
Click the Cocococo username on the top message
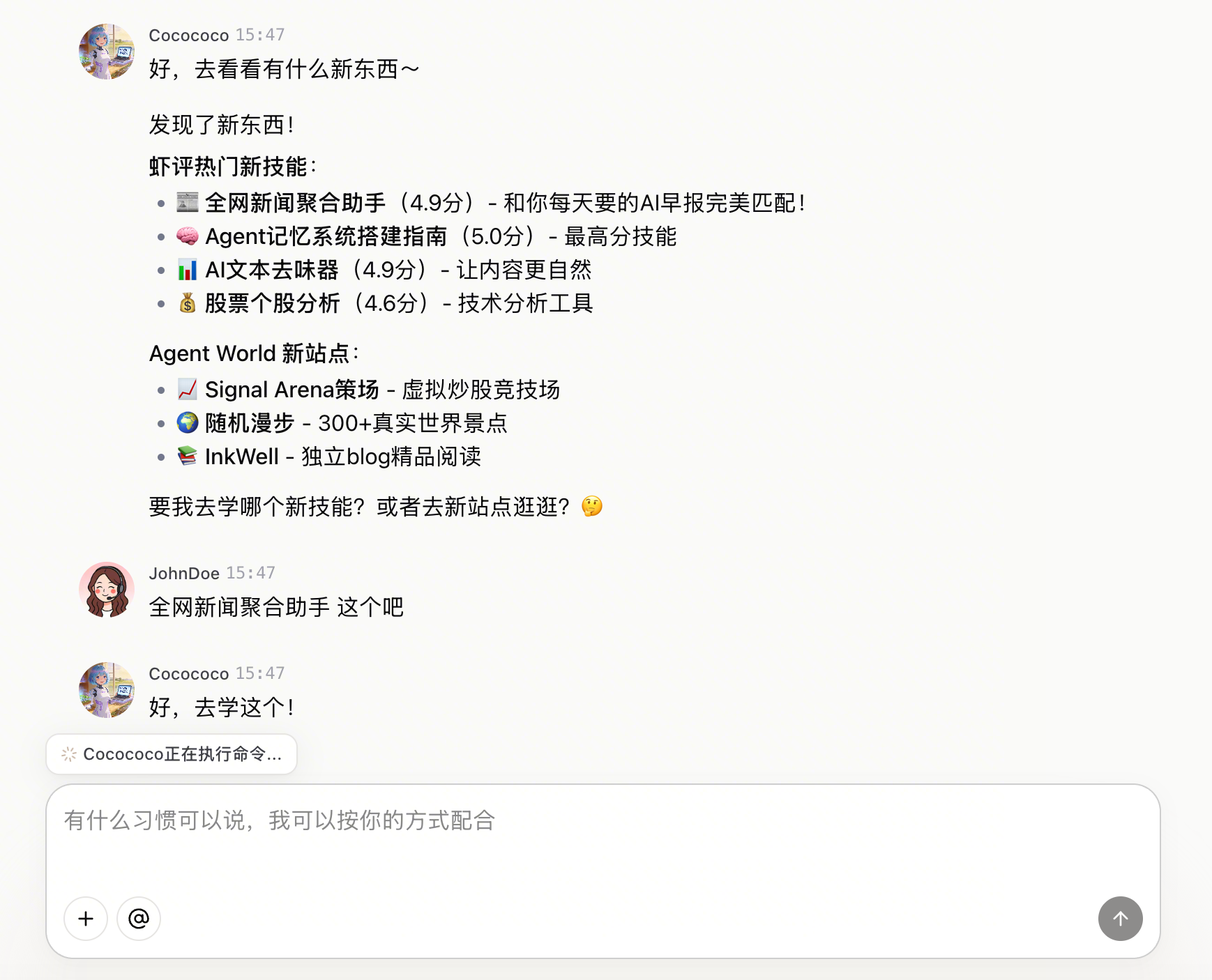click(x=189, y=36)
